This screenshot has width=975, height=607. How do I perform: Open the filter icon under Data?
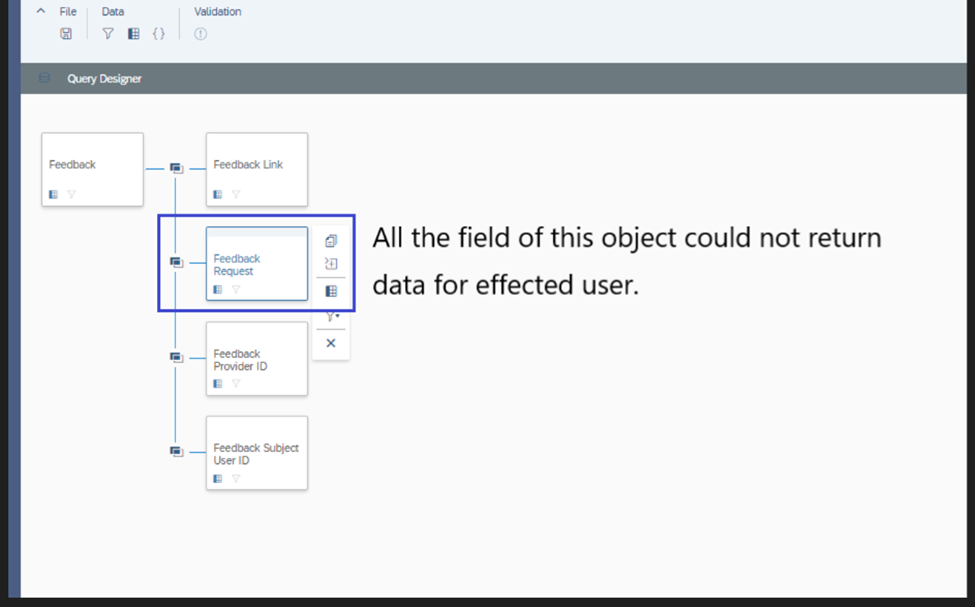[x=108, y=34]
